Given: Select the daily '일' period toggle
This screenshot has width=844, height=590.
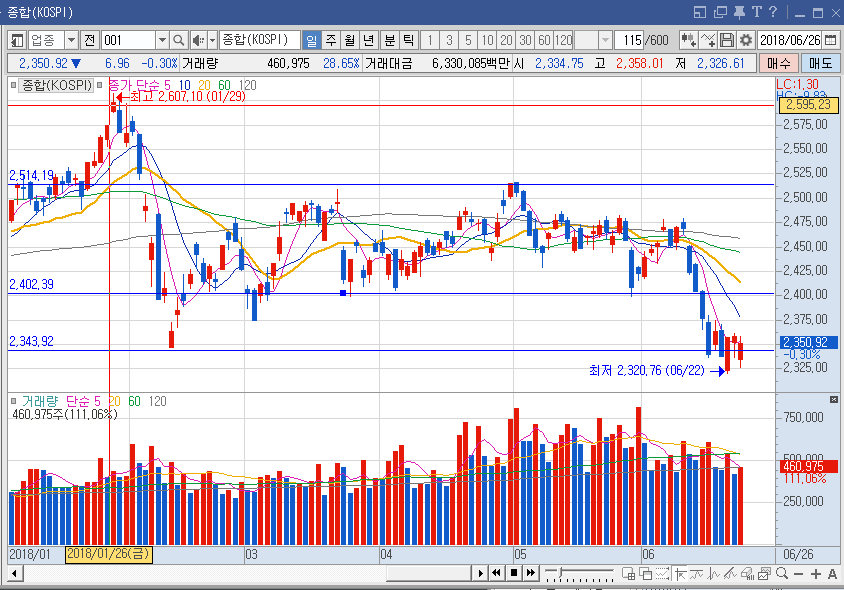Looking at the screenshot, I should coord(311,40).
